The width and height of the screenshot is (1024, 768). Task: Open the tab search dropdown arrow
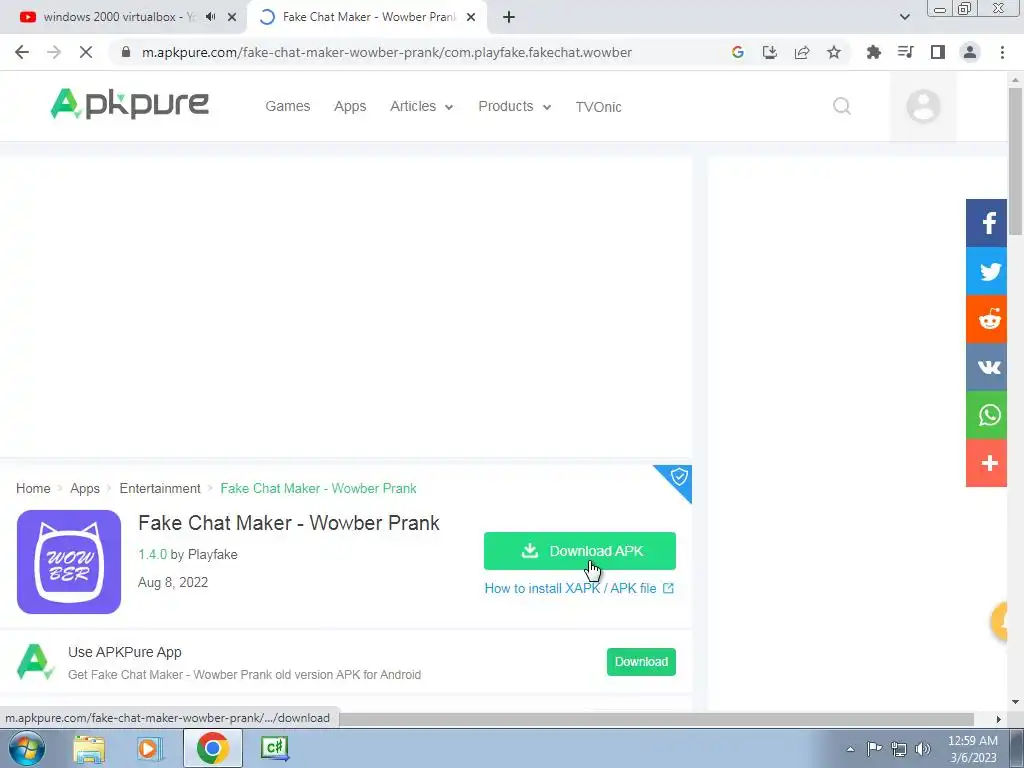pyautogui.click(x=904, y=17)
